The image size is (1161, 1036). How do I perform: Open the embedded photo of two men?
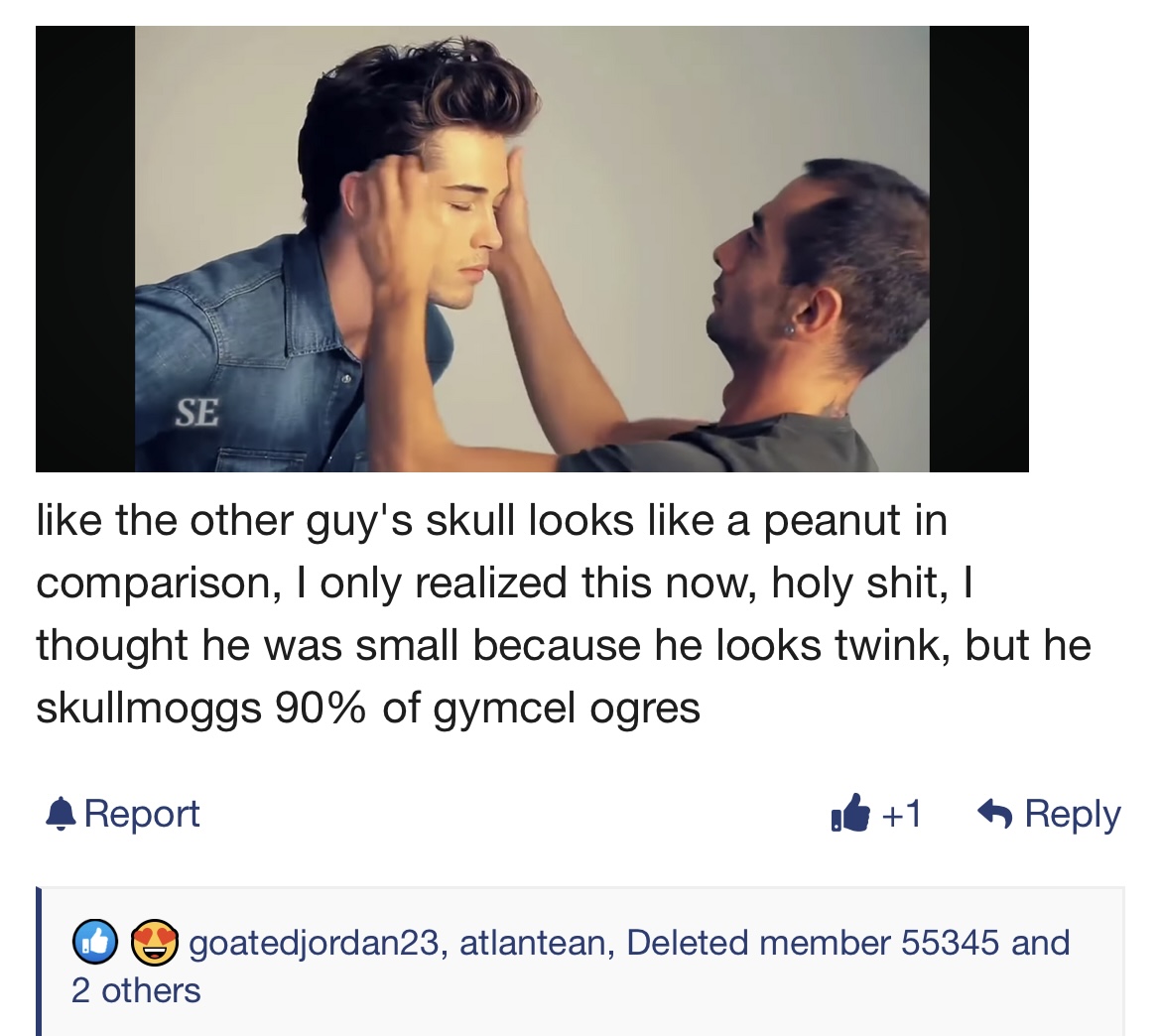pyautogui.click(x=532, y=249)
